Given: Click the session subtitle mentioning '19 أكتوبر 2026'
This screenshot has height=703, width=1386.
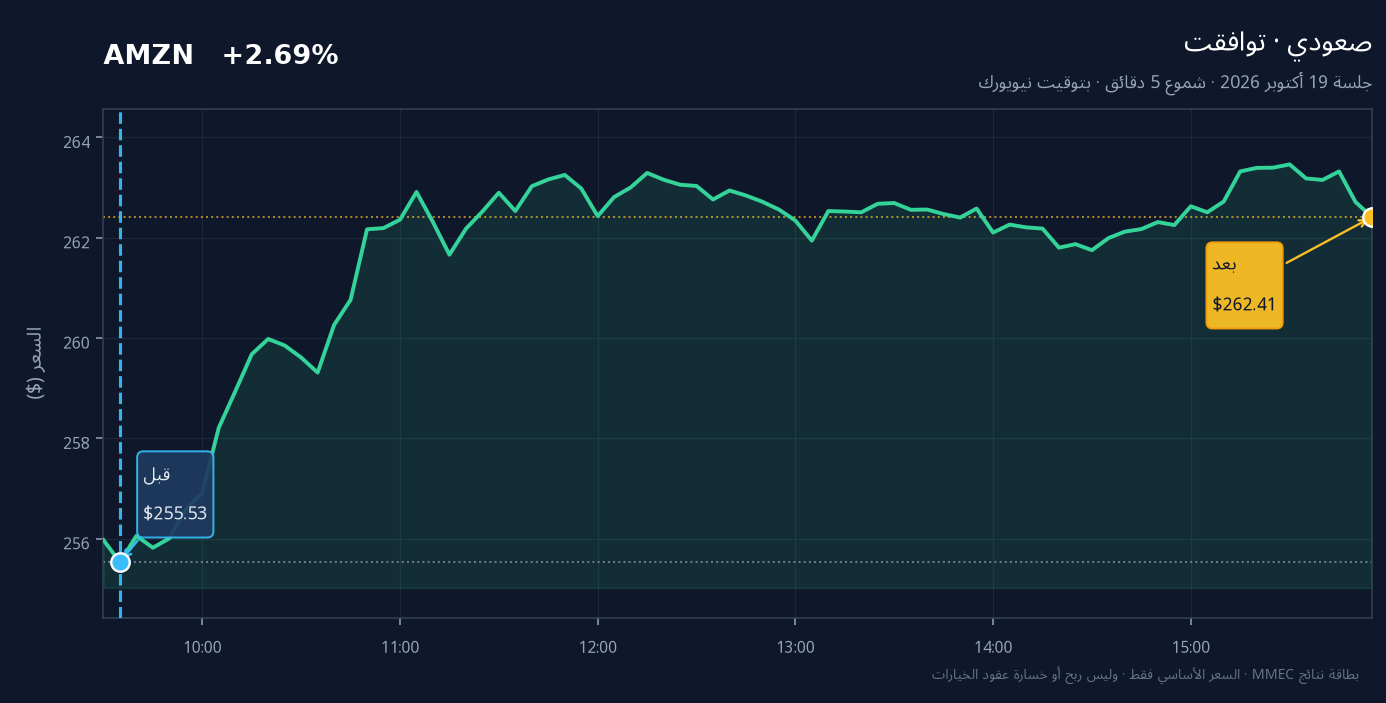Looking at the screenshot, I should (1175, 82).
